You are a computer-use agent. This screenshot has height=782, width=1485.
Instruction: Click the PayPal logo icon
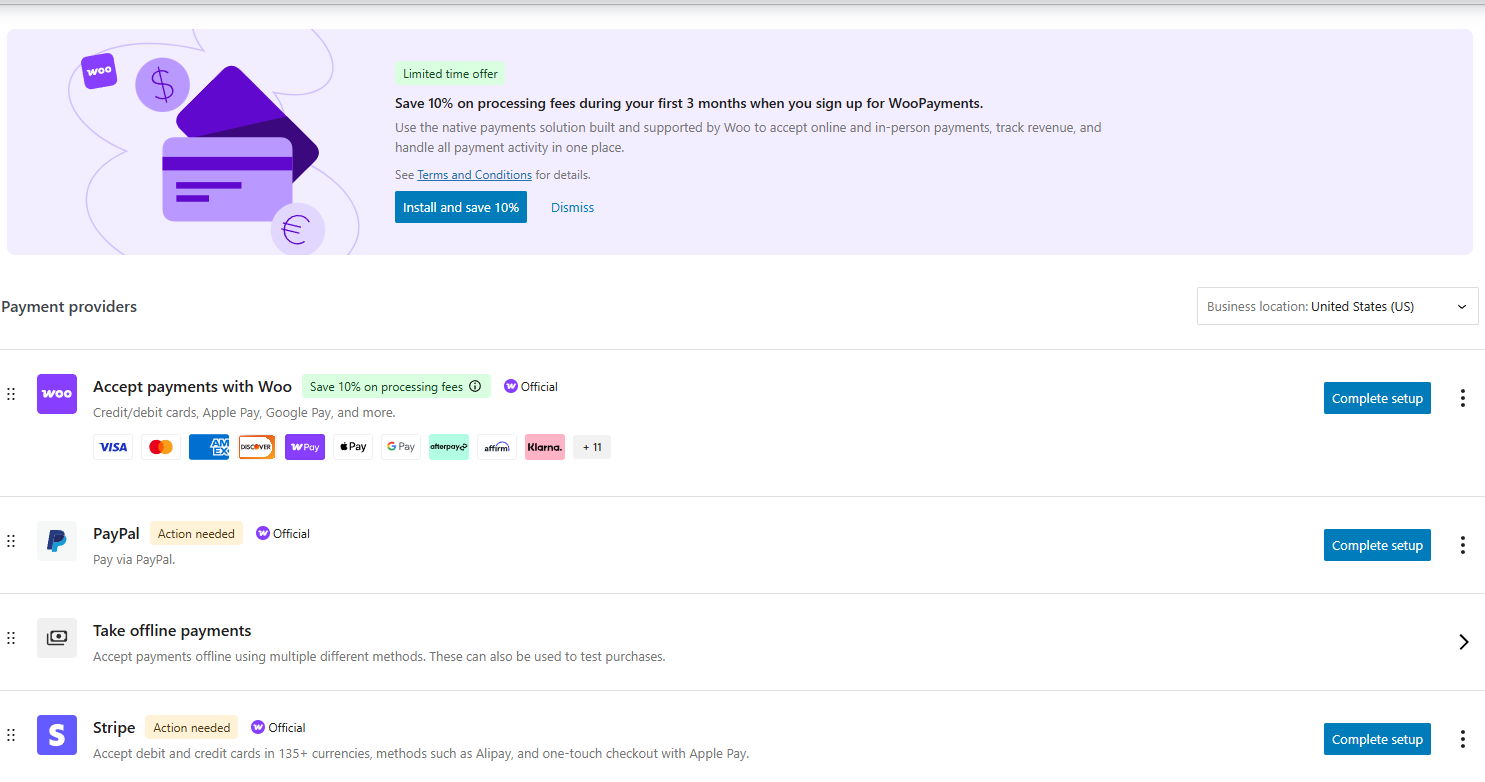coord(57,541)
